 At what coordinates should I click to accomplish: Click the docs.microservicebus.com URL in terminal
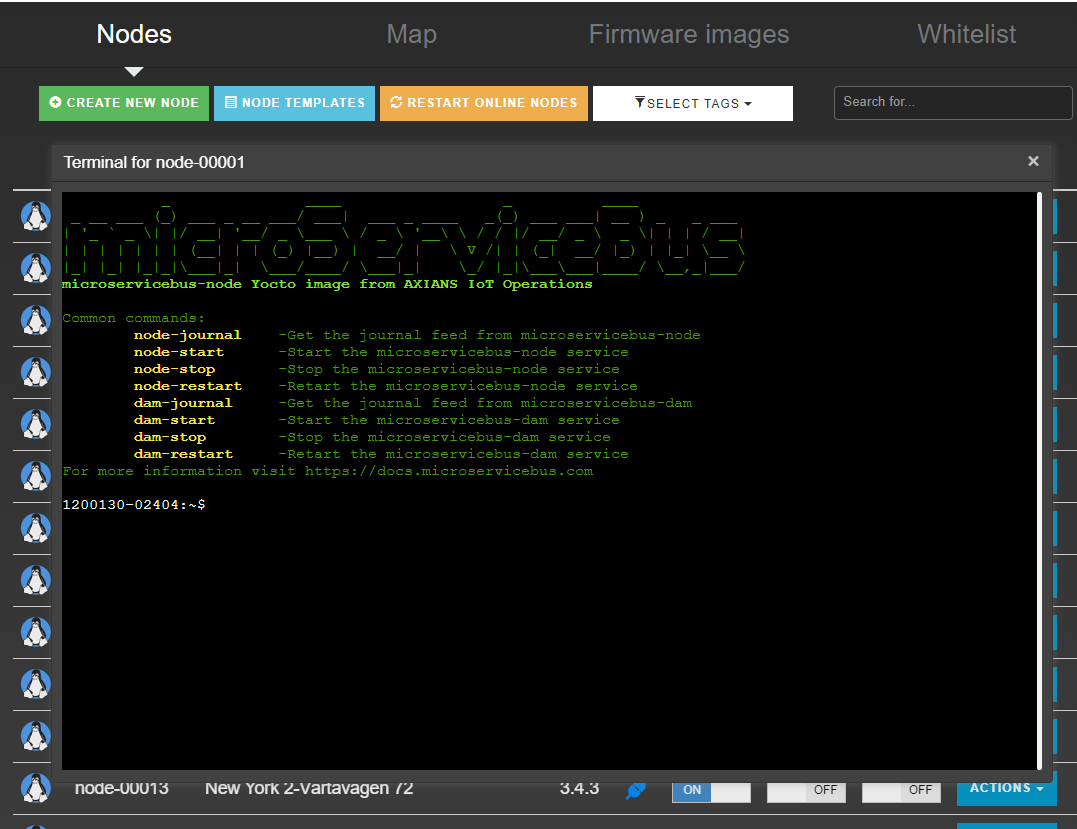tap(449, 471)
